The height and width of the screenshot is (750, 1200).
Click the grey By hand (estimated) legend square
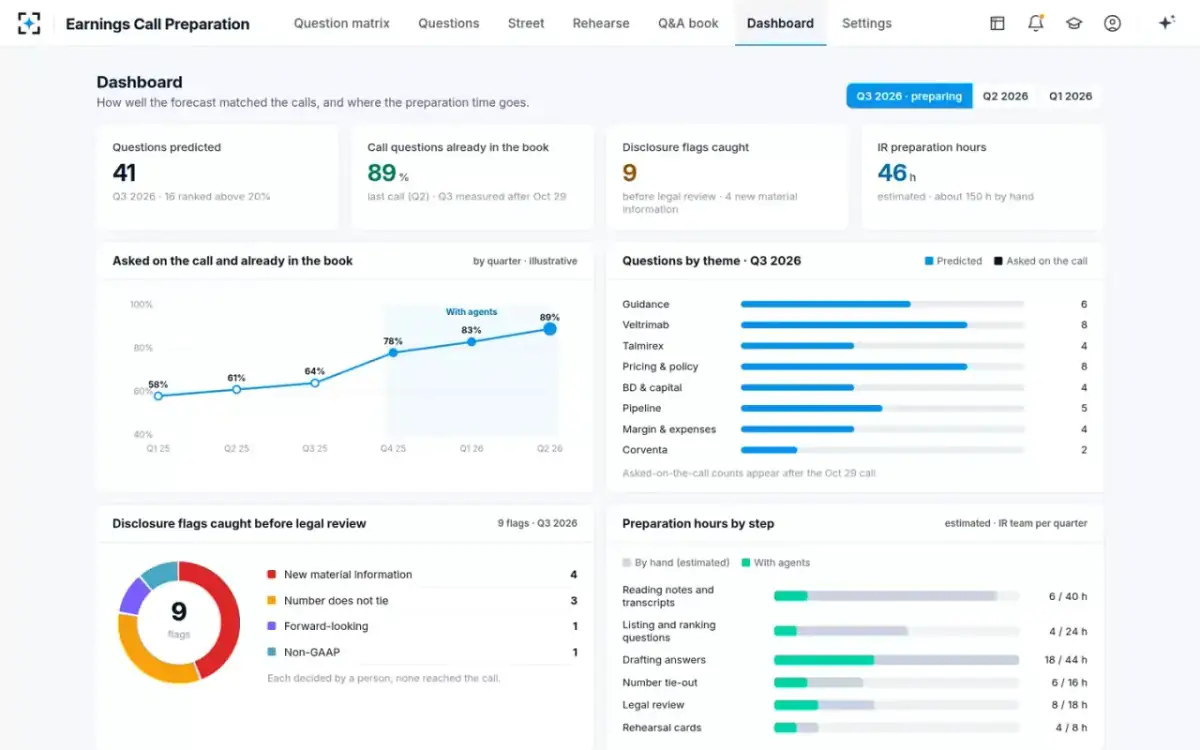click(626, 563)
